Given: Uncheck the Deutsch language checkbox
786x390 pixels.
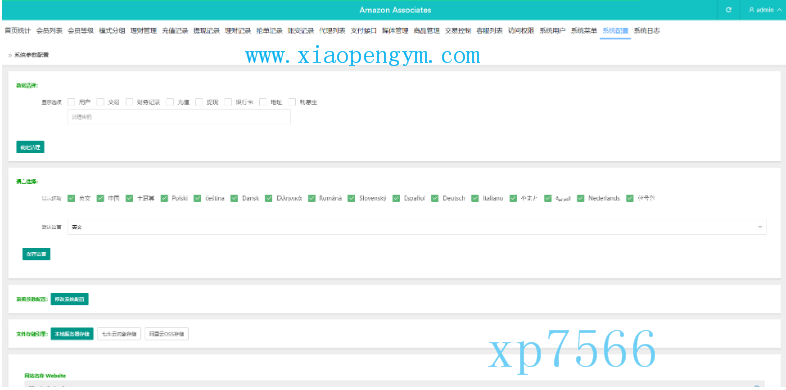Looking at the screenshot, I should coord(435,198).
